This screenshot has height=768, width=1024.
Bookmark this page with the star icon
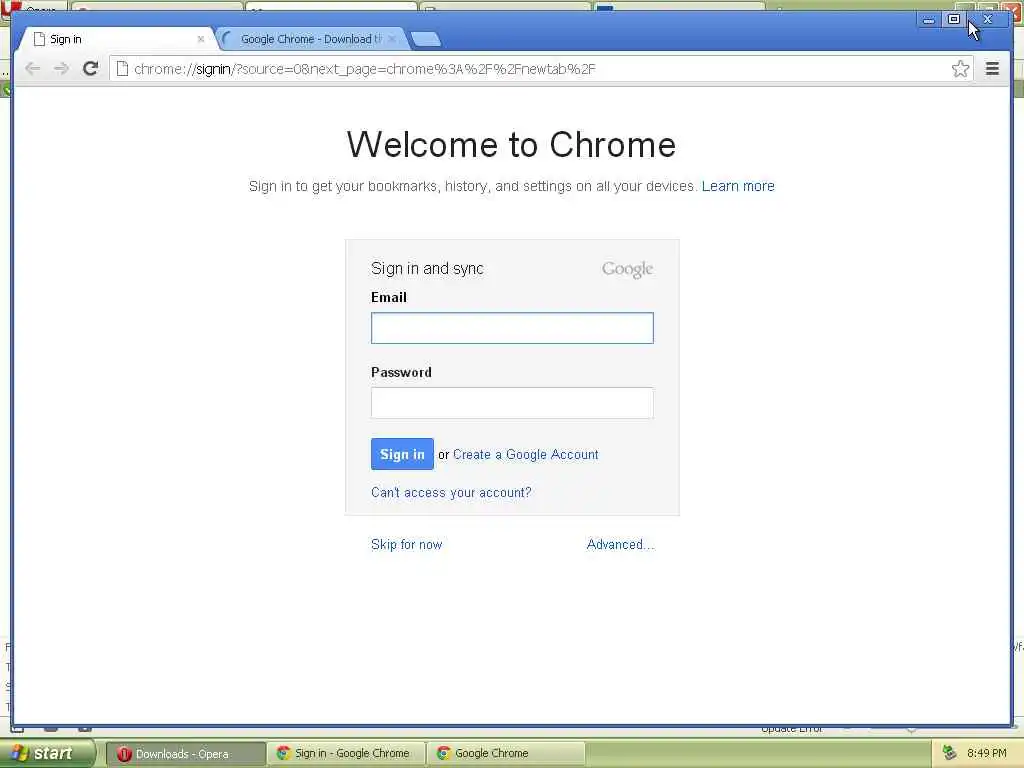point(960,69)
